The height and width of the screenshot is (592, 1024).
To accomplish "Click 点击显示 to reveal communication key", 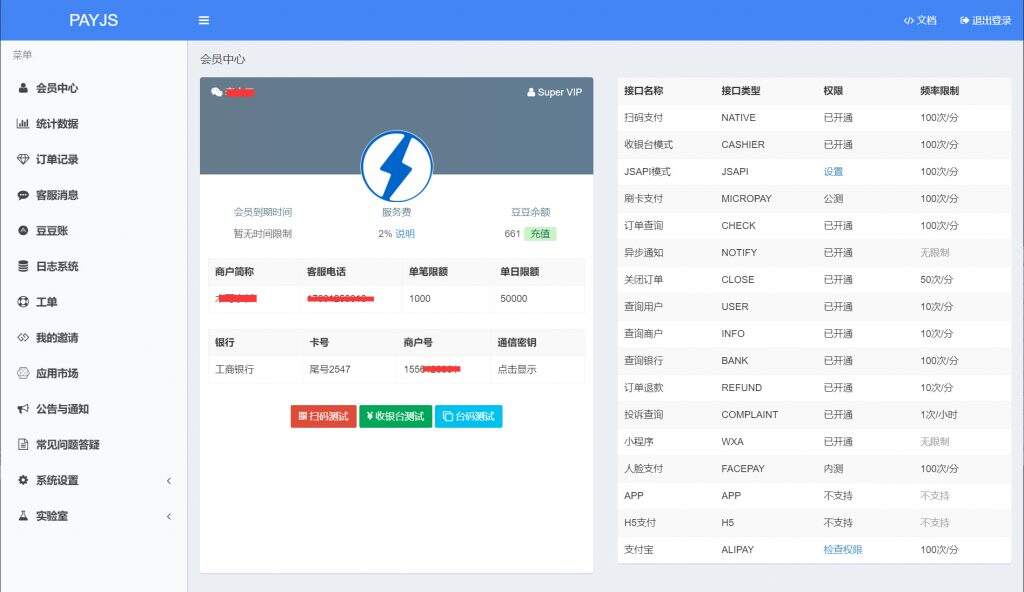I will click(517, 369).
